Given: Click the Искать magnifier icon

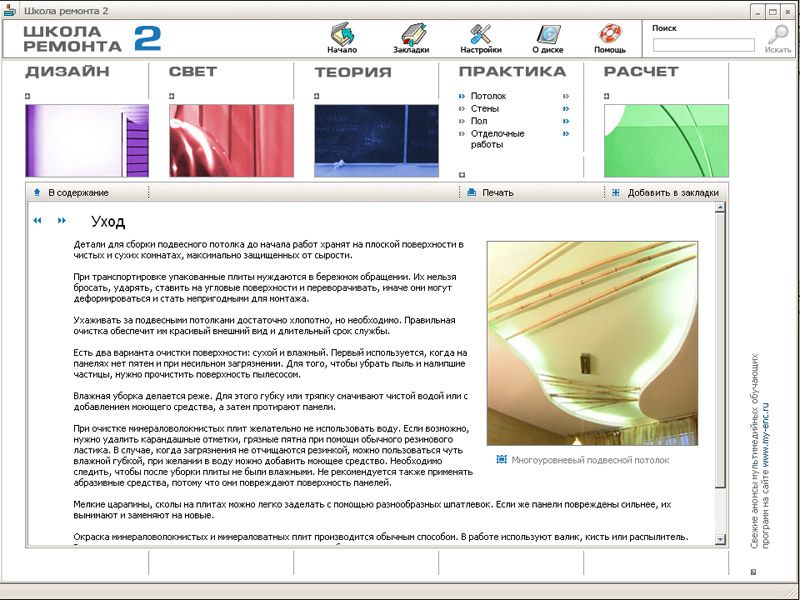Looking at the screenshot, I should point(778,35).
